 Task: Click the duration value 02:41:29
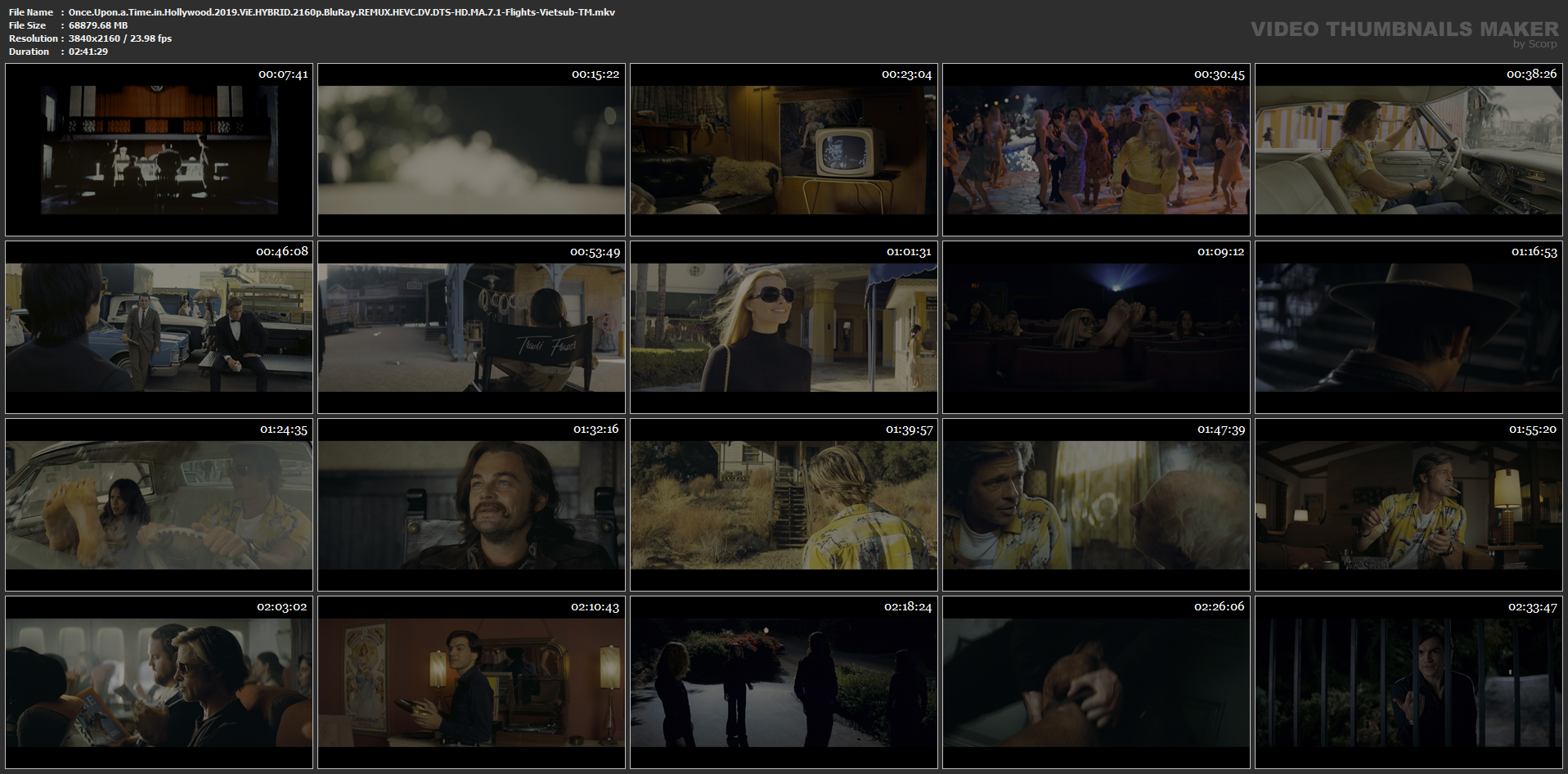coord(88,52)
